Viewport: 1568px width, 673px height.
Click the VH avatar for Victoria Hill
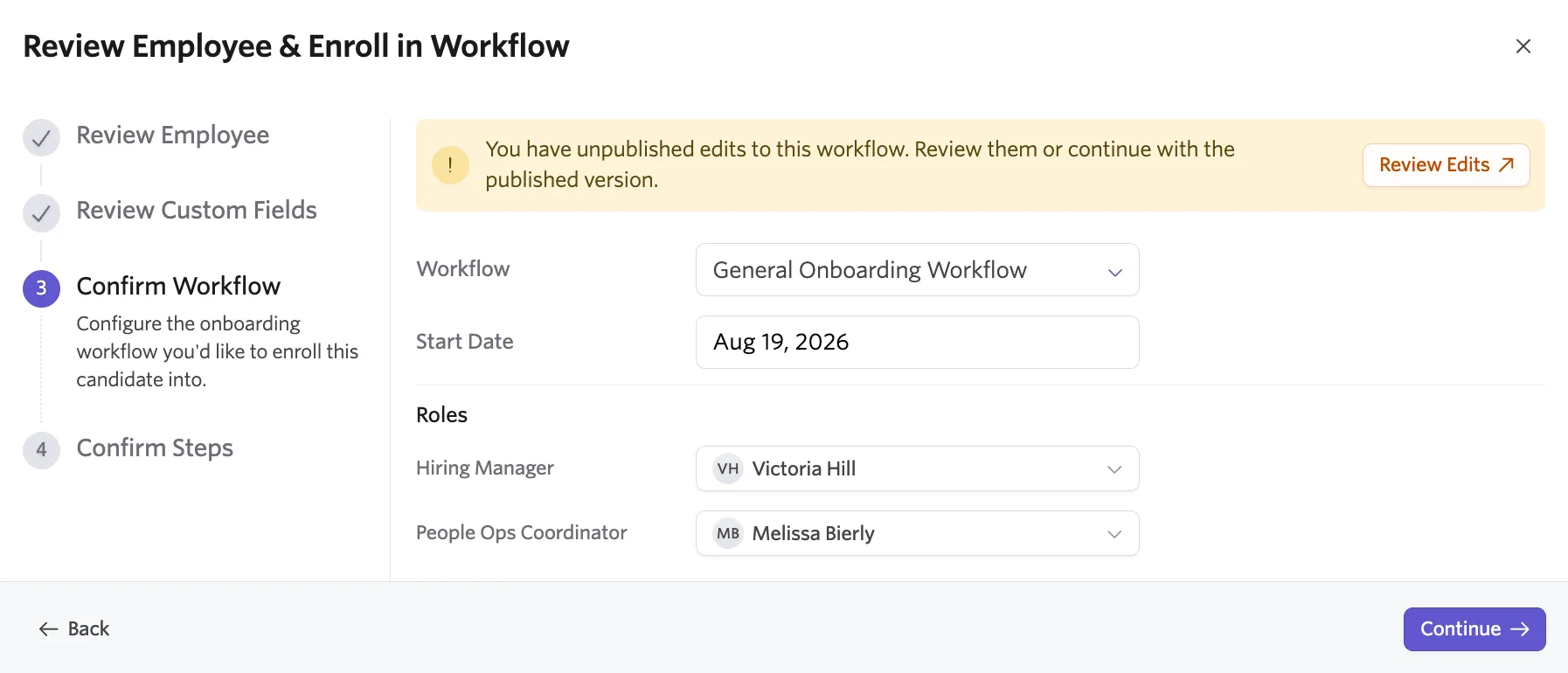click(727, 468)
